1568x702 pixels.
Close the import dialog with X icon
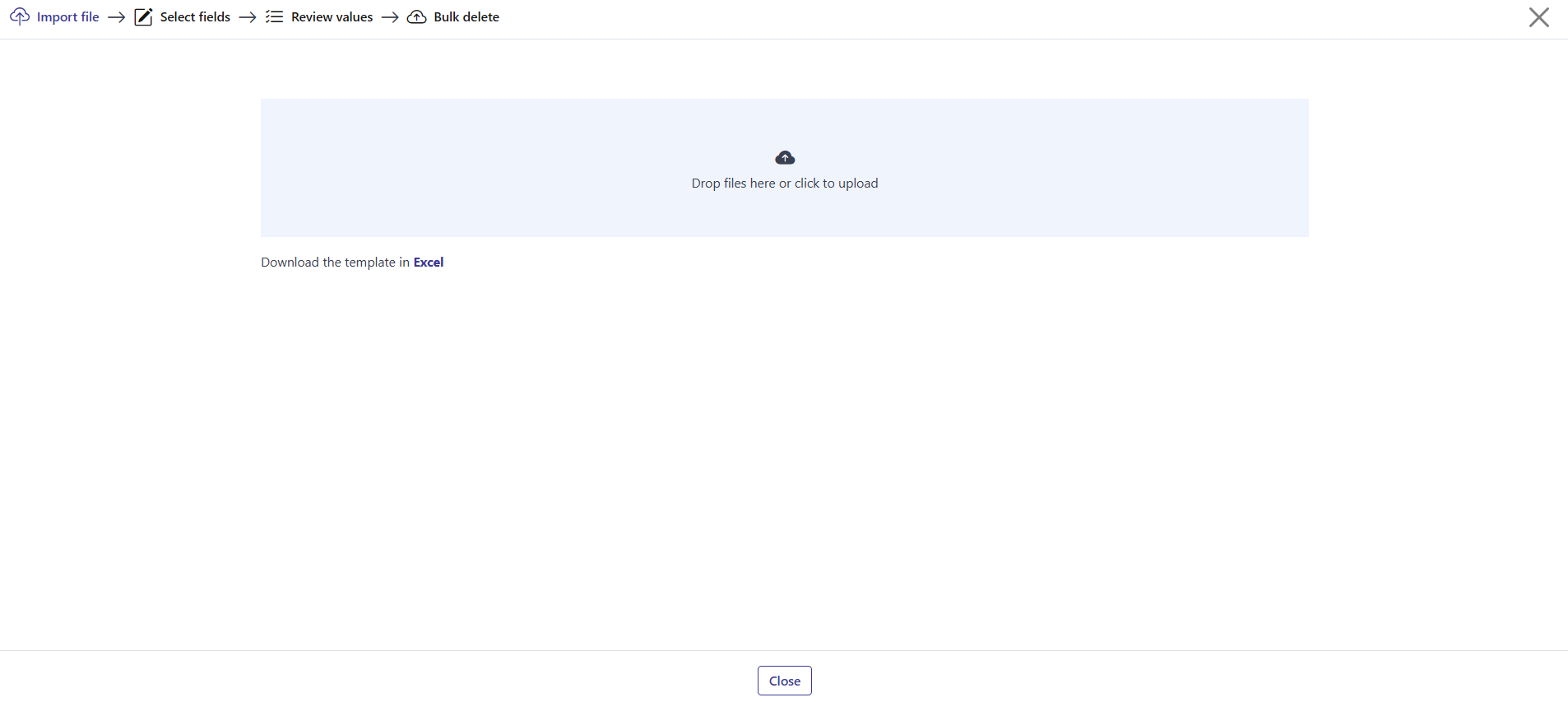coord(1538,17)
